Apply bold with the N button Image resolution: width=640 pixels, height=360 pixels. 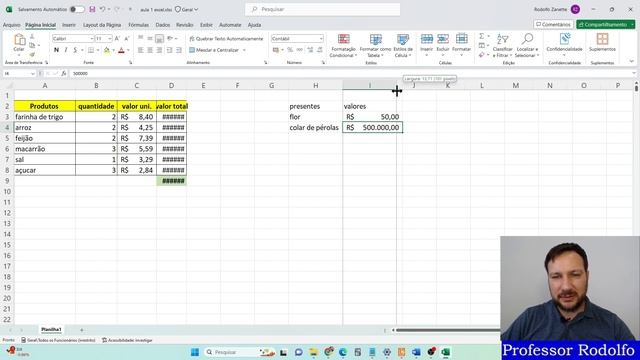tap(56, 50)
